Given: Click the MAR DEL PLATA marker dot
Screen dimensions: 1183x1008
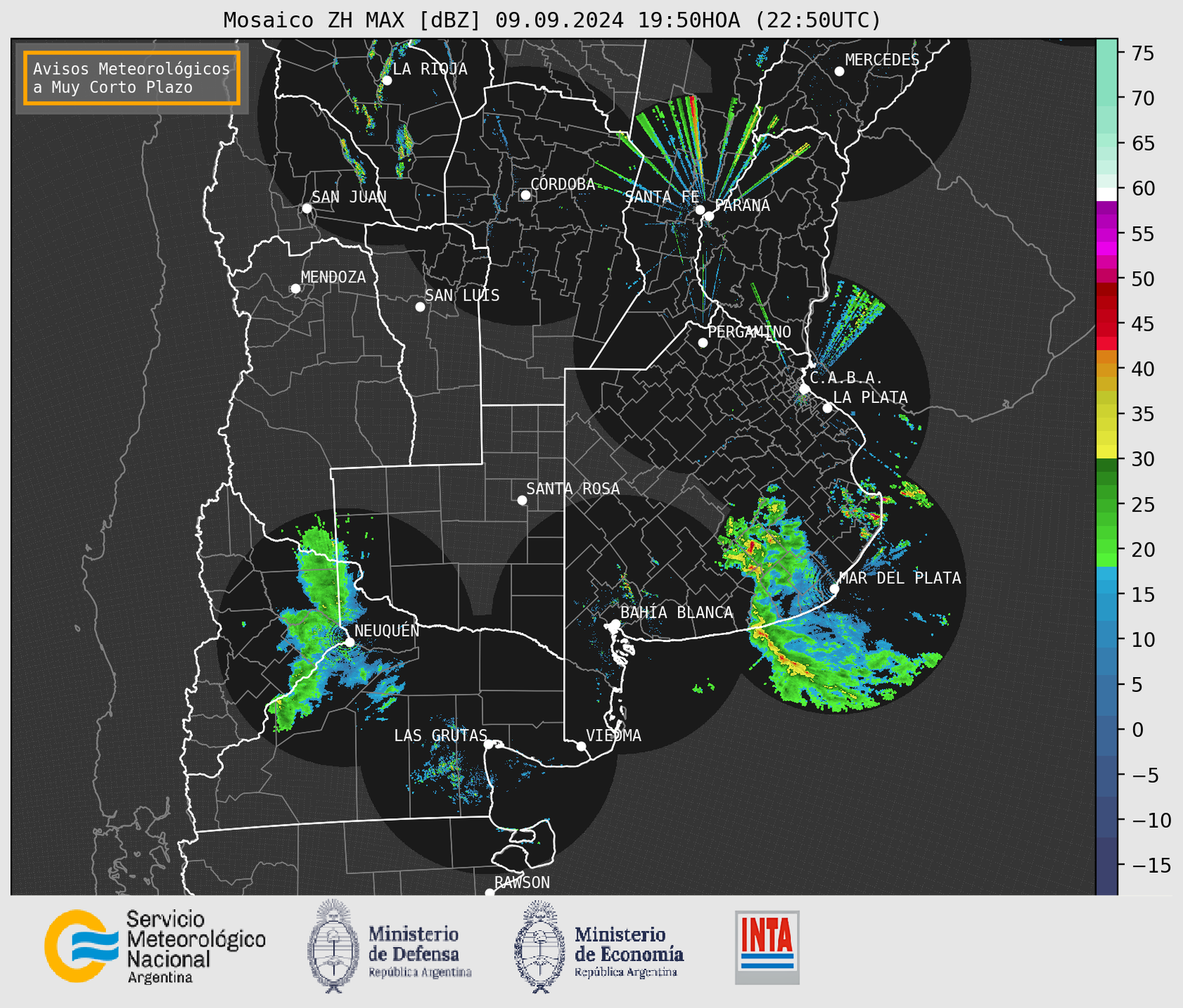Looking at the screenshot, I should pyautogui.click(x=834, y=589).
